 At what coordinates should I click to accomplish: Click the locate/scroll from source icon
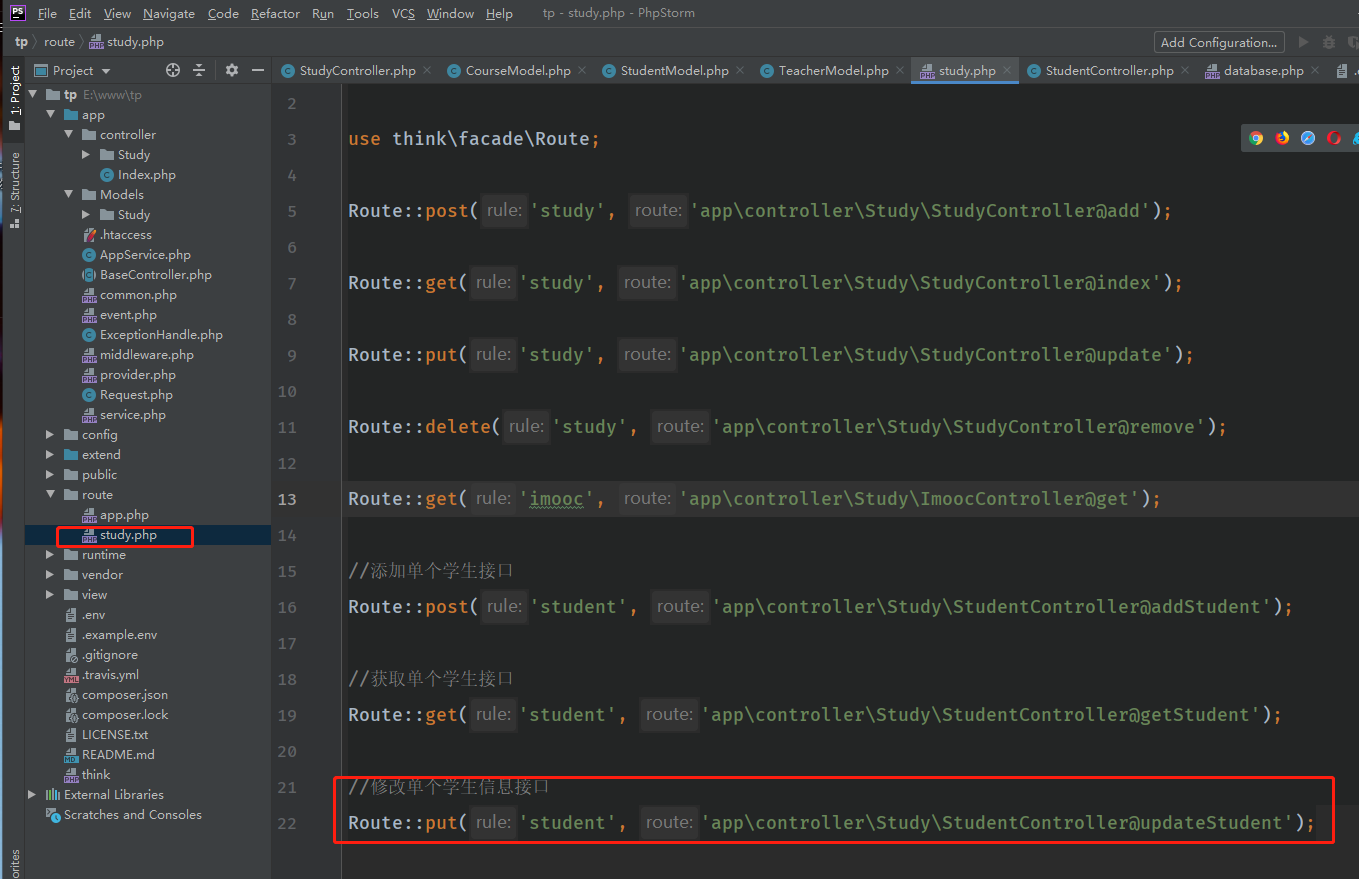pos(173,70)
